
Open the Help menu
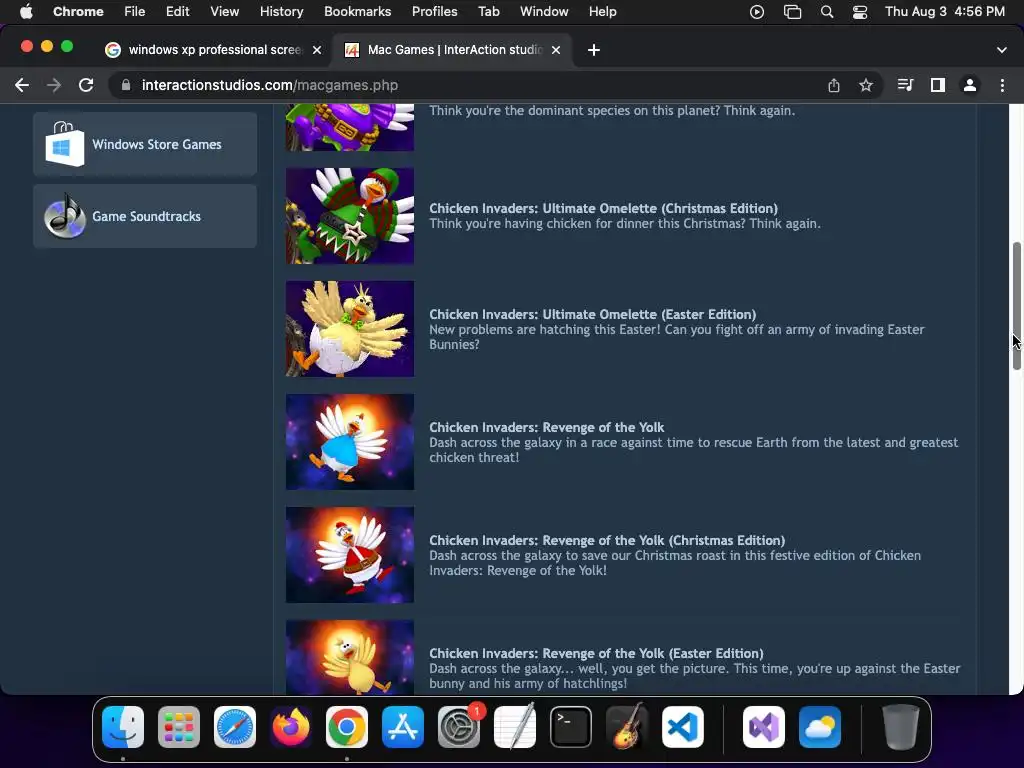[x=602, y=12]
